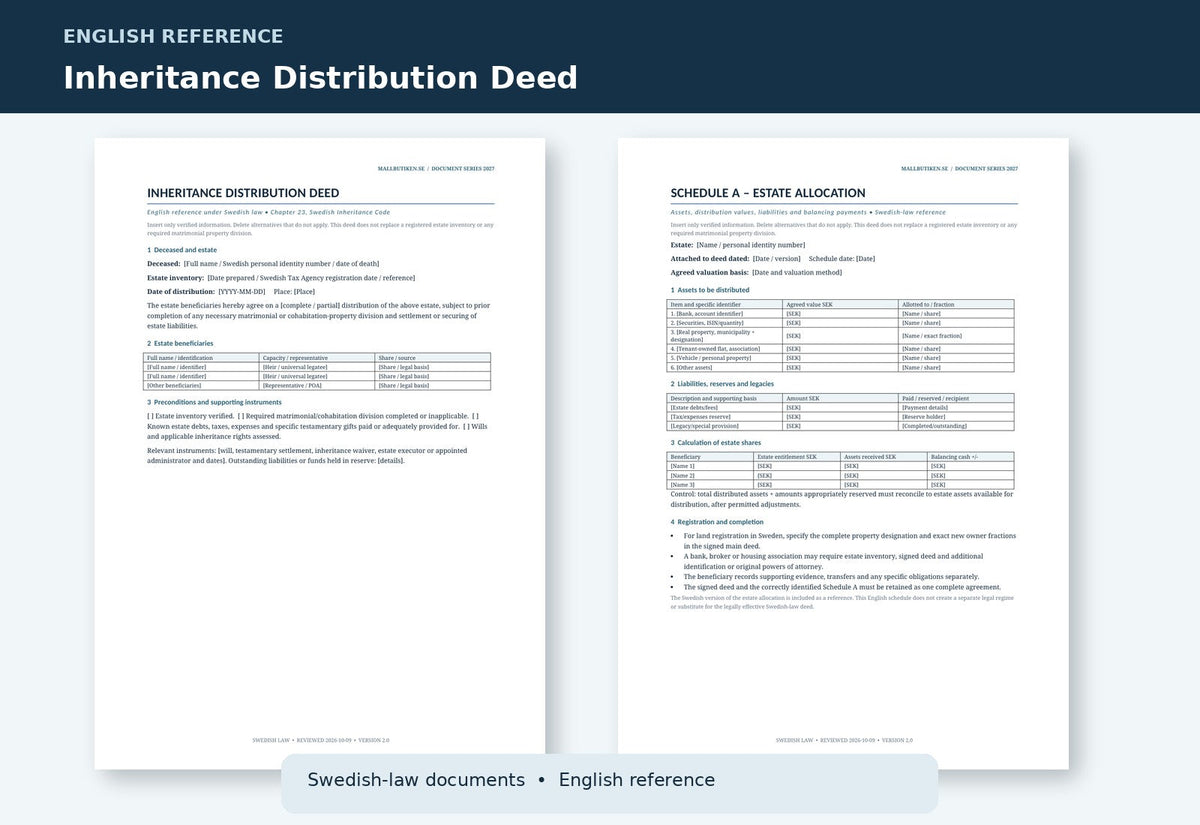
Task: Click the 'Agreed valuation basis:' label
Action: coord(709,272)
